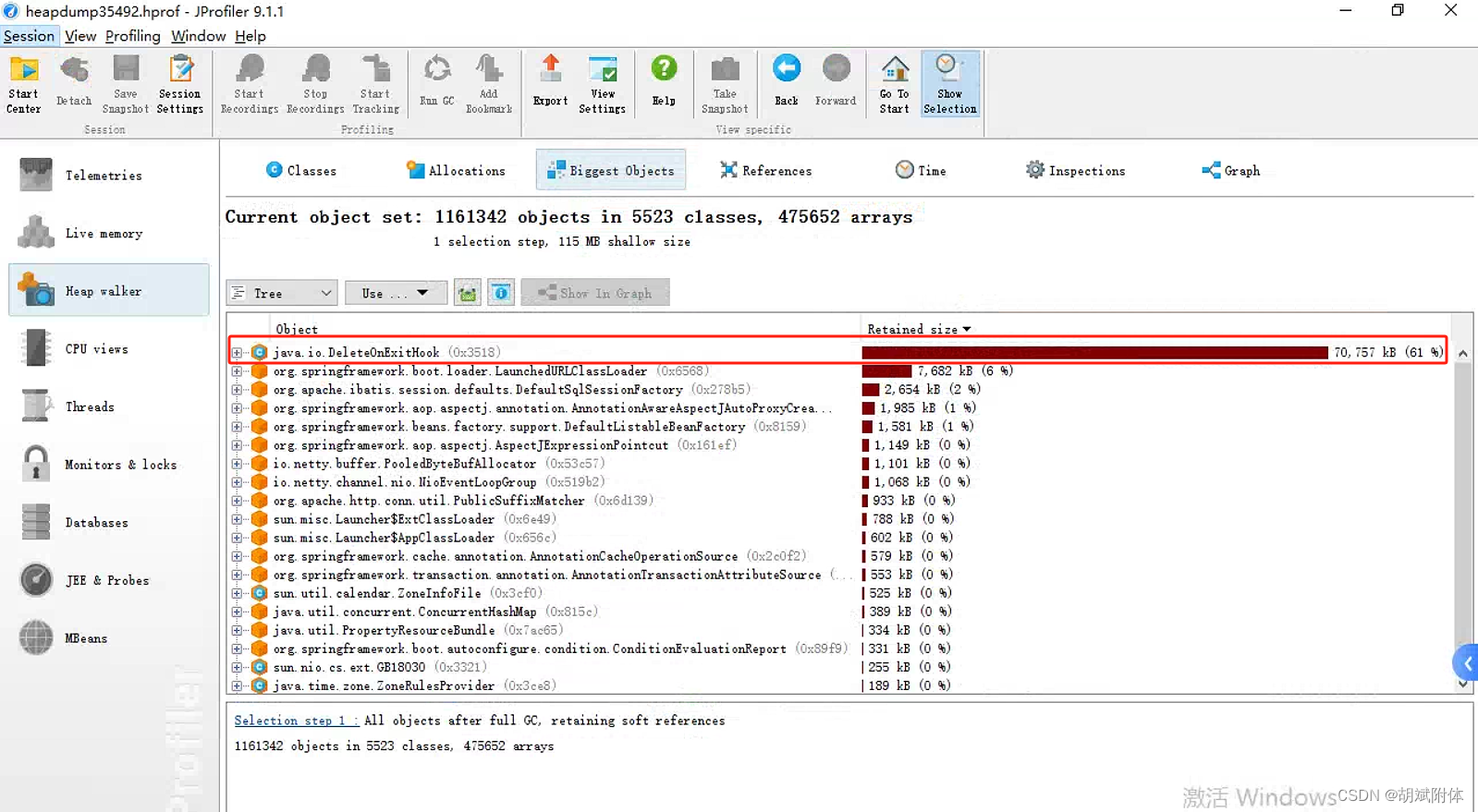The width and height of the screenshot is (1478, 812).
Task: Select the sun.nio.cs.ext.GB18030 row
Action: click(x=839, y=666)
